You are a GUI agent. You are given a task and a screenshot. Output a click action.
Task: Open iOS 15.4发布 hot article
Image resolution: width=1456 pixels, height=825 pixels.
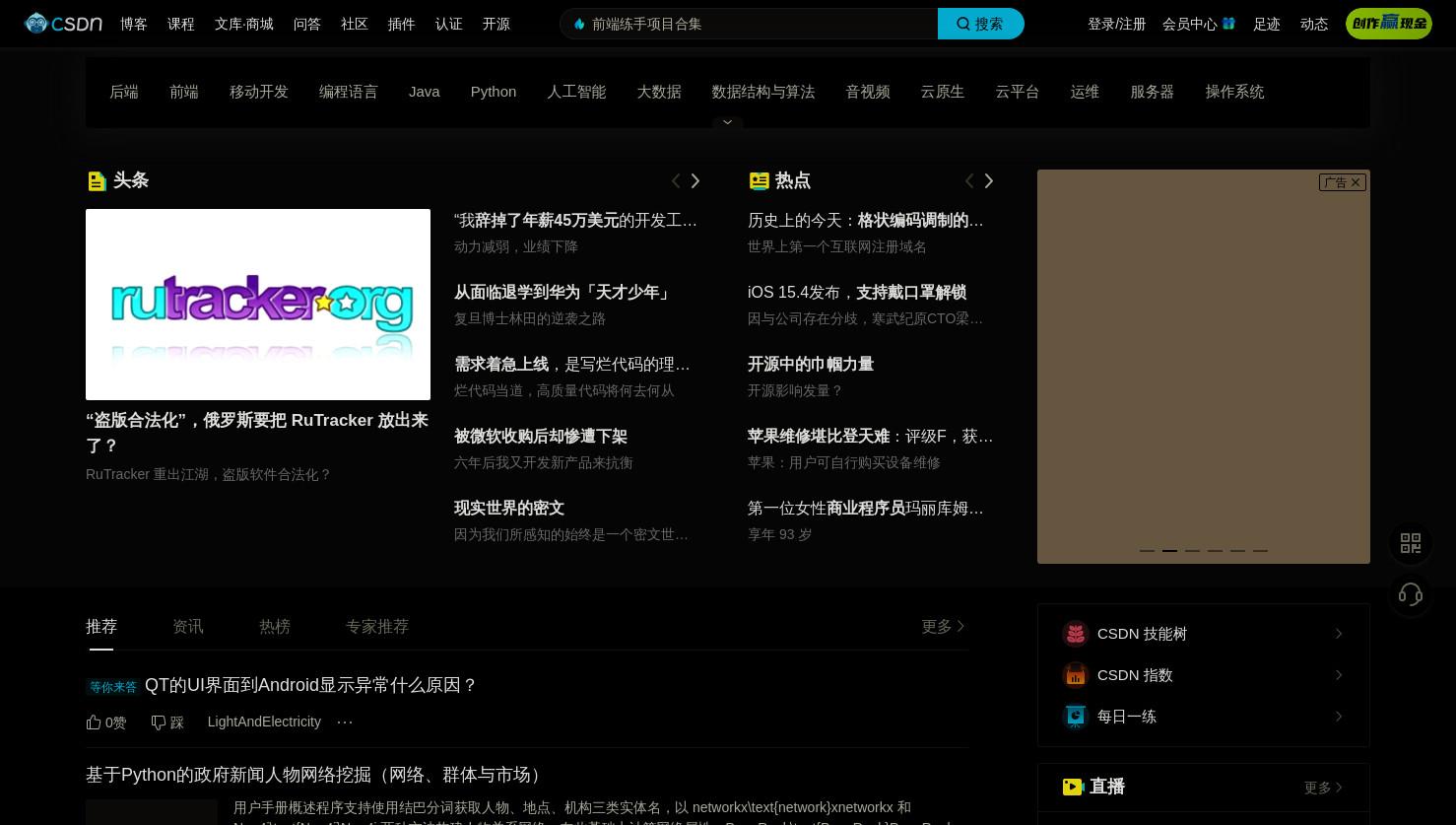(857, 293)
